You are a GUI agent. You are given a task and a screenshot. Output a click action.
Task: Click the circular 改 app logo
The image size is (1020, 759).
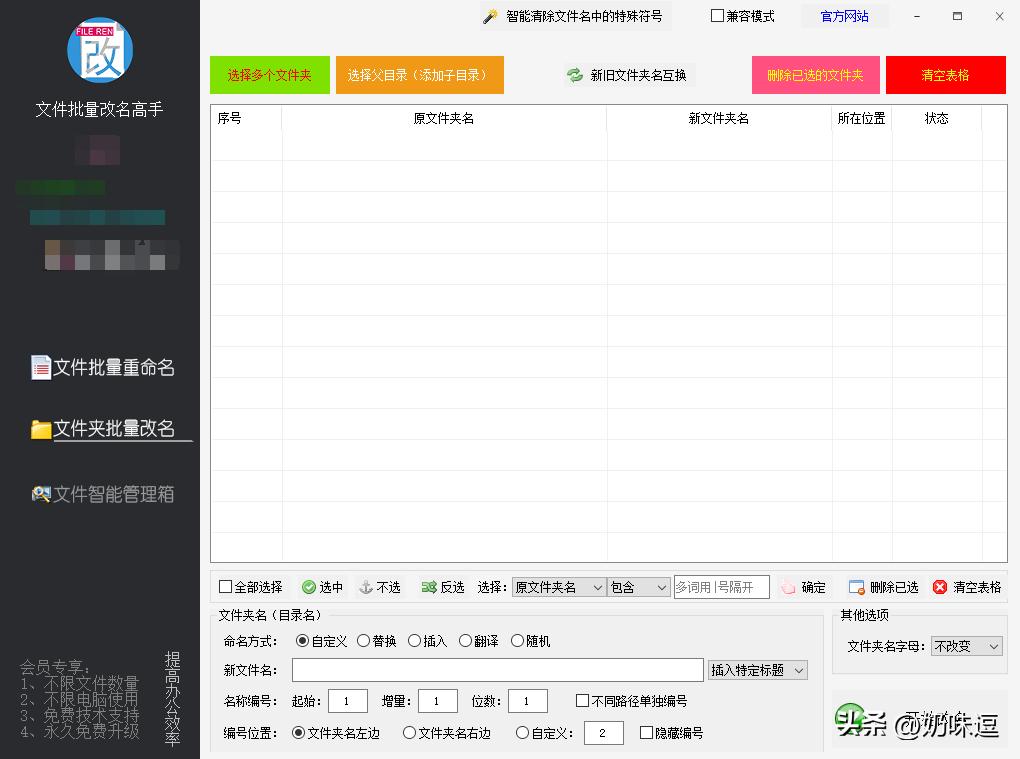tap(100, 49)
